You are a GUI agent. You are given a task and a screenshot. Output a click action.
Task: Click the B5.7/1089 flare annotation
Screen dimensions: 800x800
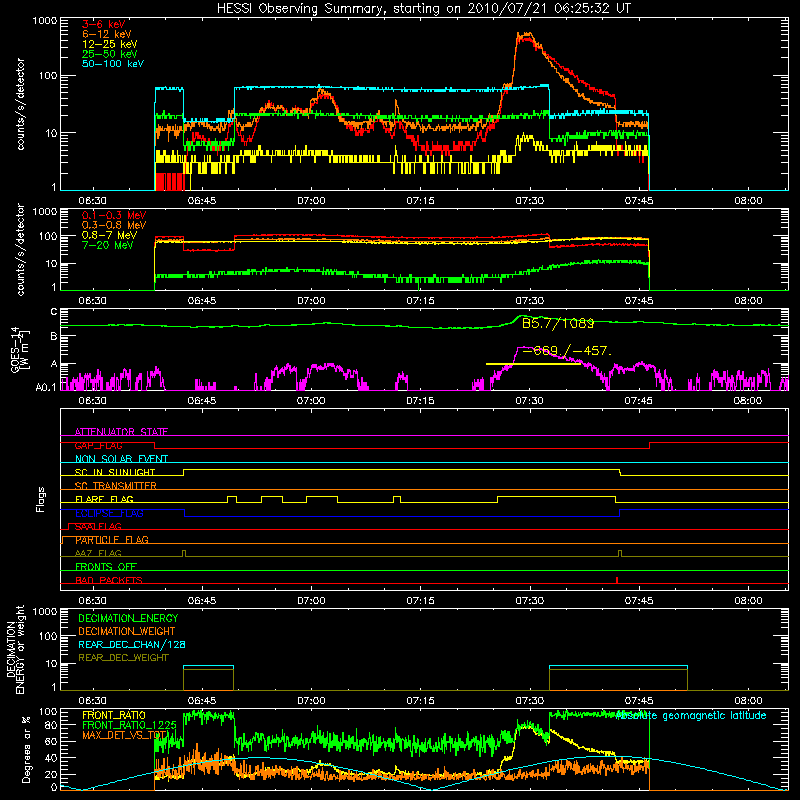click(558, 323)
